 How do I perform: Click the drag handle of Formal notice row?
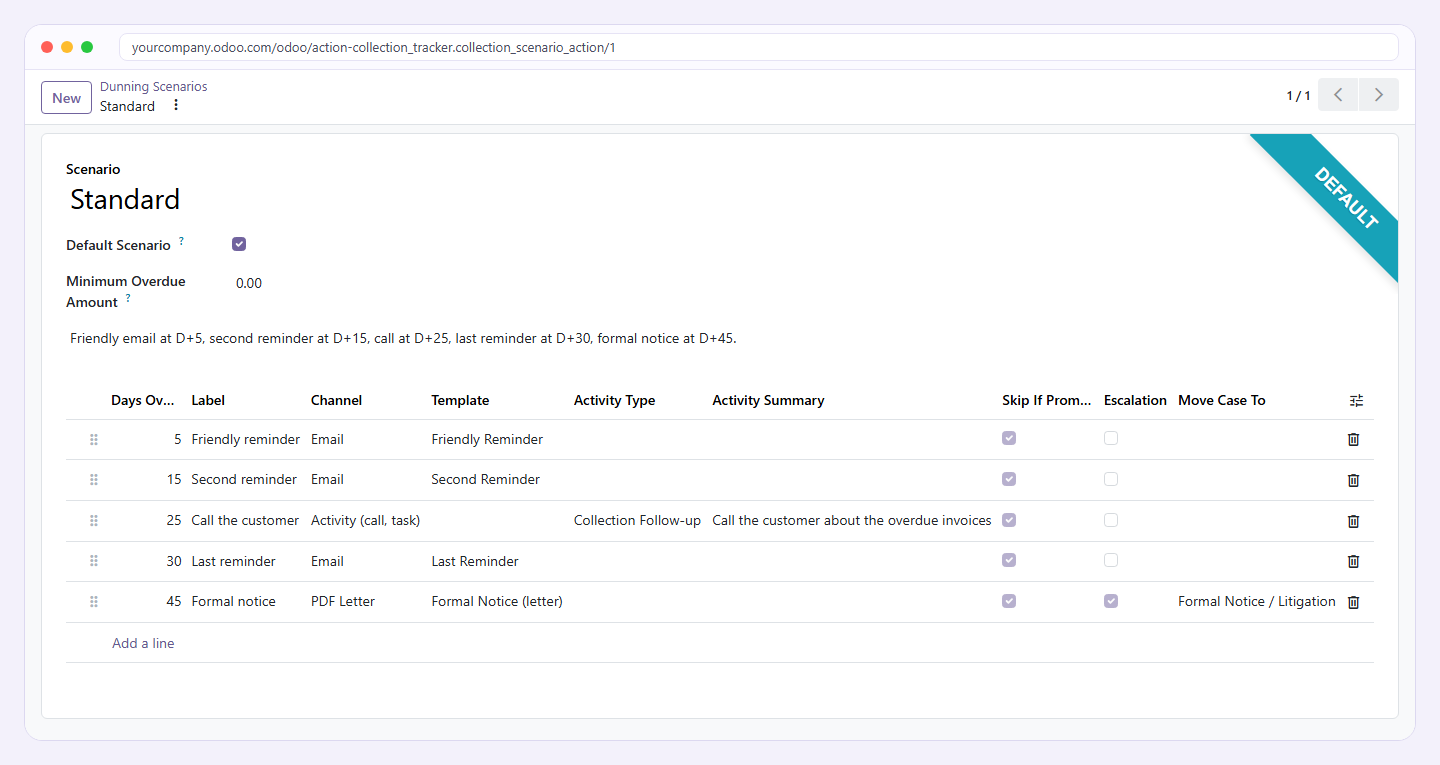tap(94, 601)
